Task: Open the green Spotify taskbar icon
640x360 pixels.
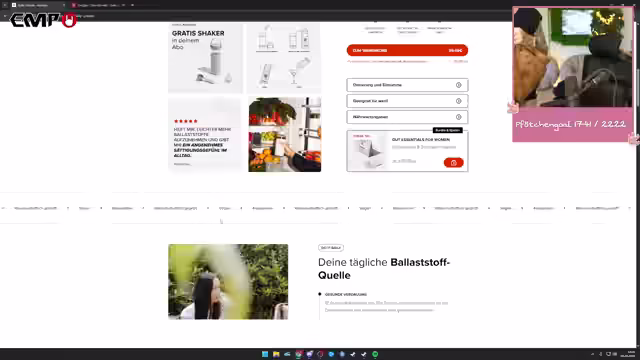Action: click(375, 354)
